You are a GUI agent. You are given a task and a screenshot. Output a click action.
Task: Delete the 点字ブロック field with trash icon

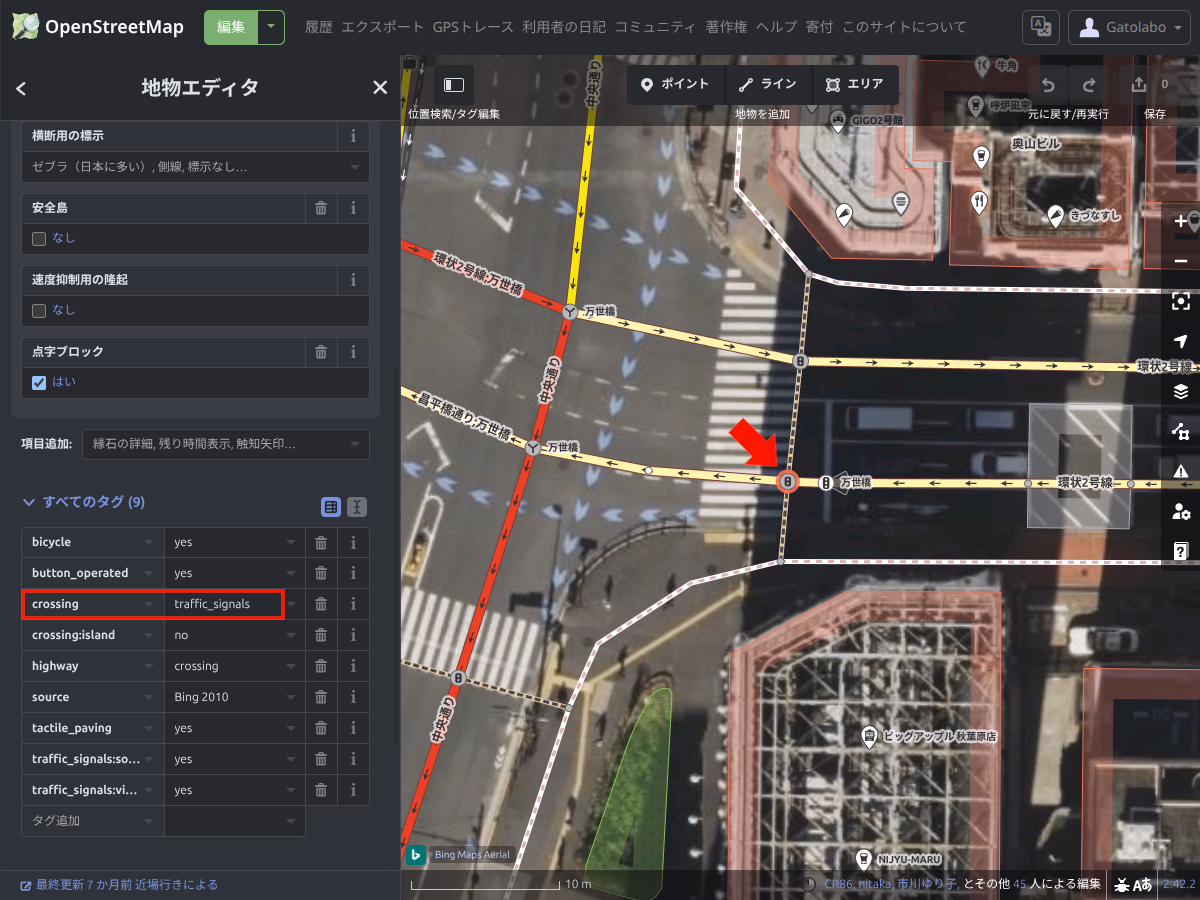coord(321,352)
